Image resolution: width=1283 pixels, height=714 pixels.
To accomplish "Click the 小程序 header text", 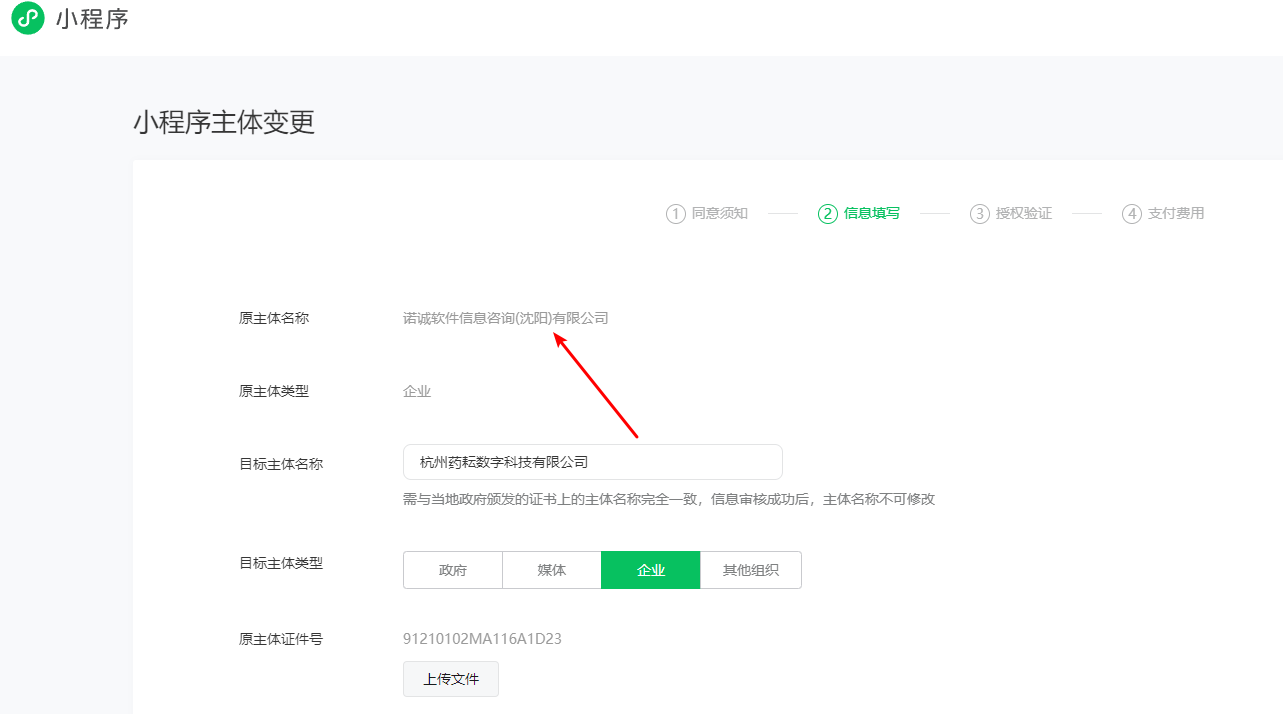I will click(92, 18).
